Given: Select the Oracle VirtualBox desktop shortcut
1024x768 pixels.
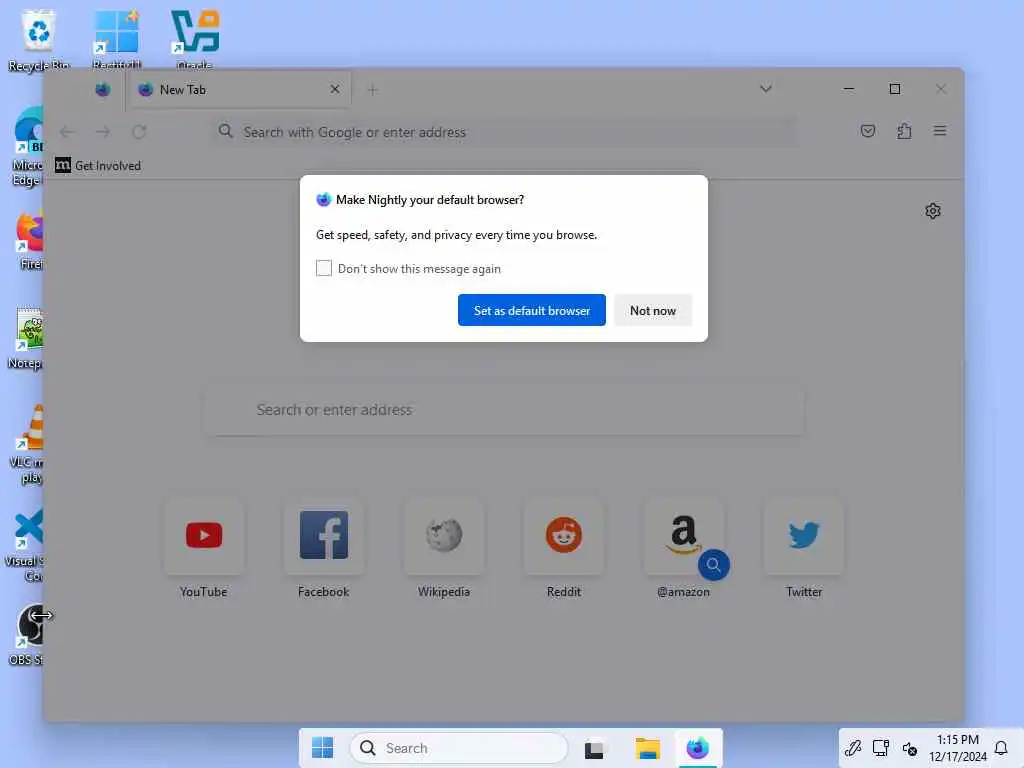Looking at the screenshot, I should click(x=195, y=40).
